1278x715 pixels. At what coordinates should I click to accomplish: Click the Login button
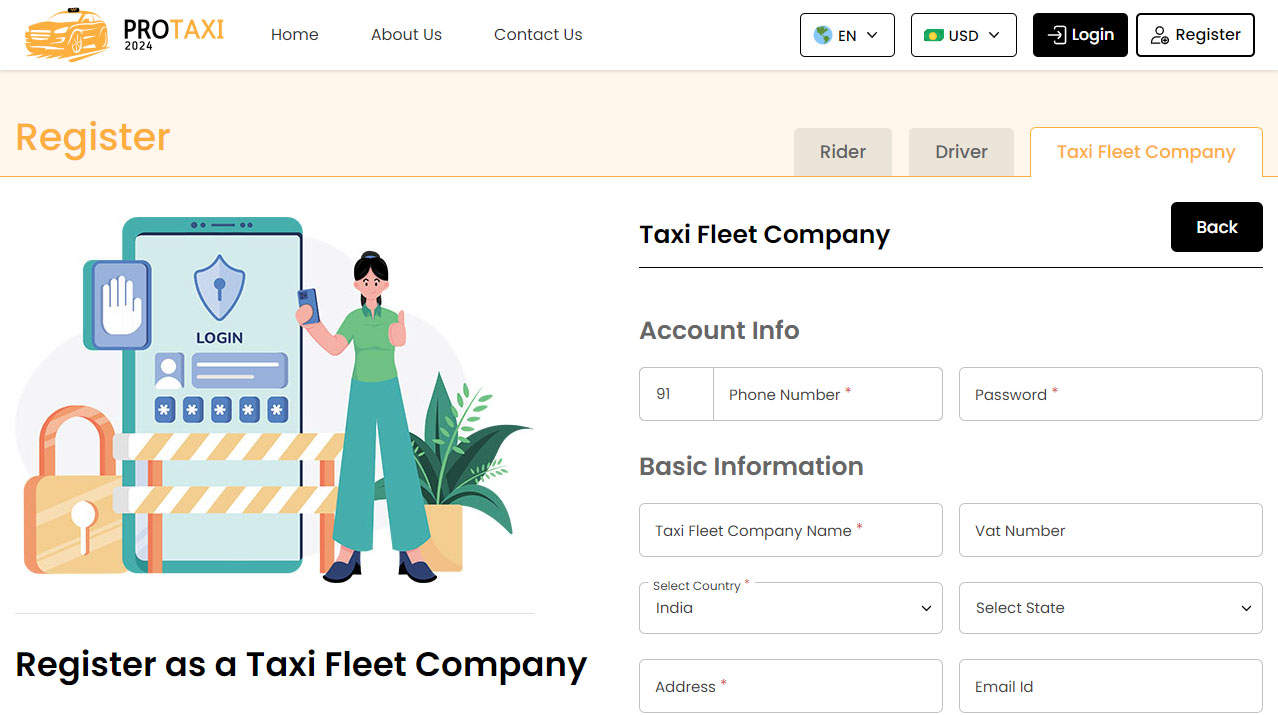(1080, 35)
